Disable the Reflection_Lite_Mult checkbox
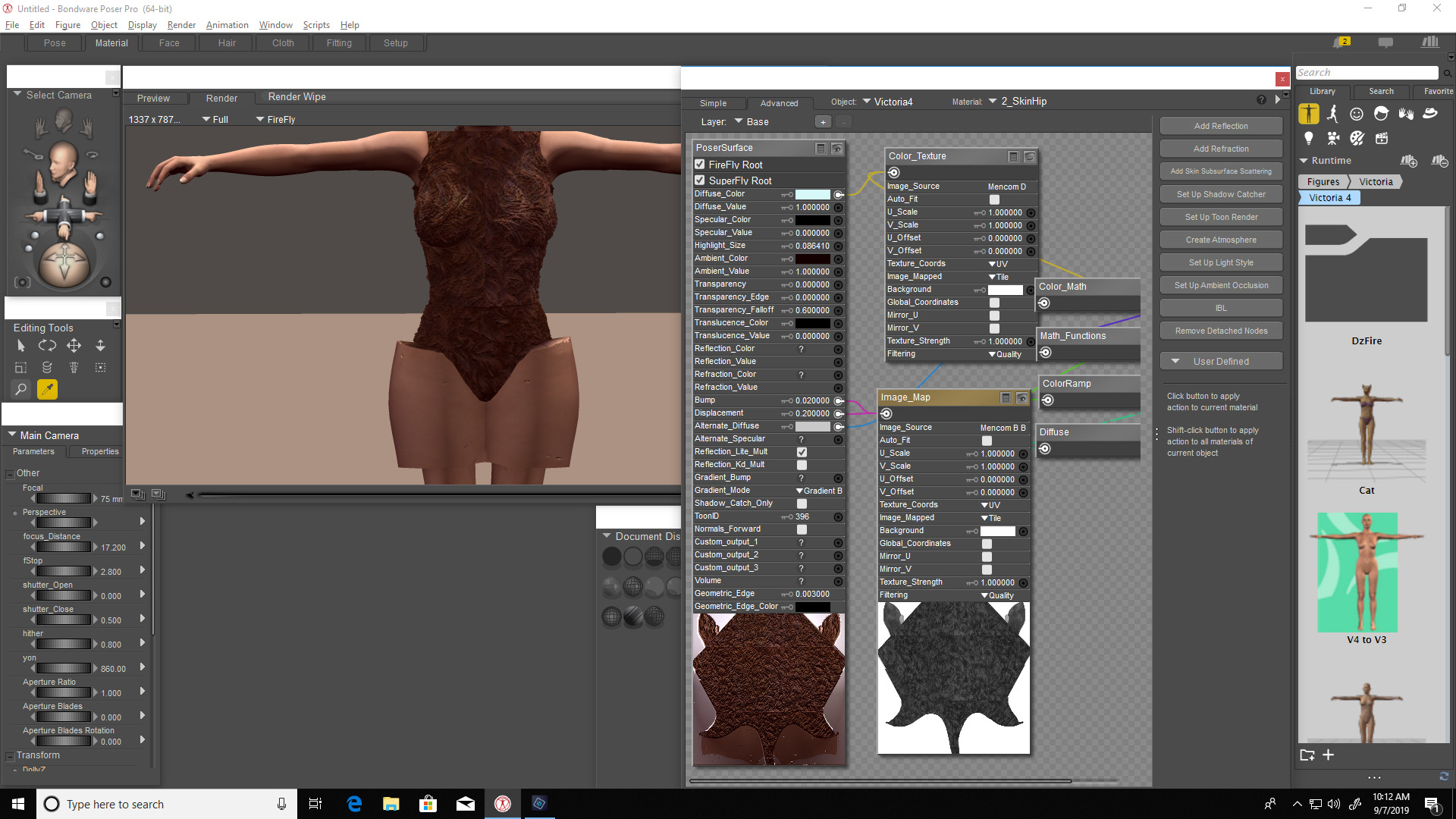The width and height of the screenshot is (1456, 819). click(802, 452)
